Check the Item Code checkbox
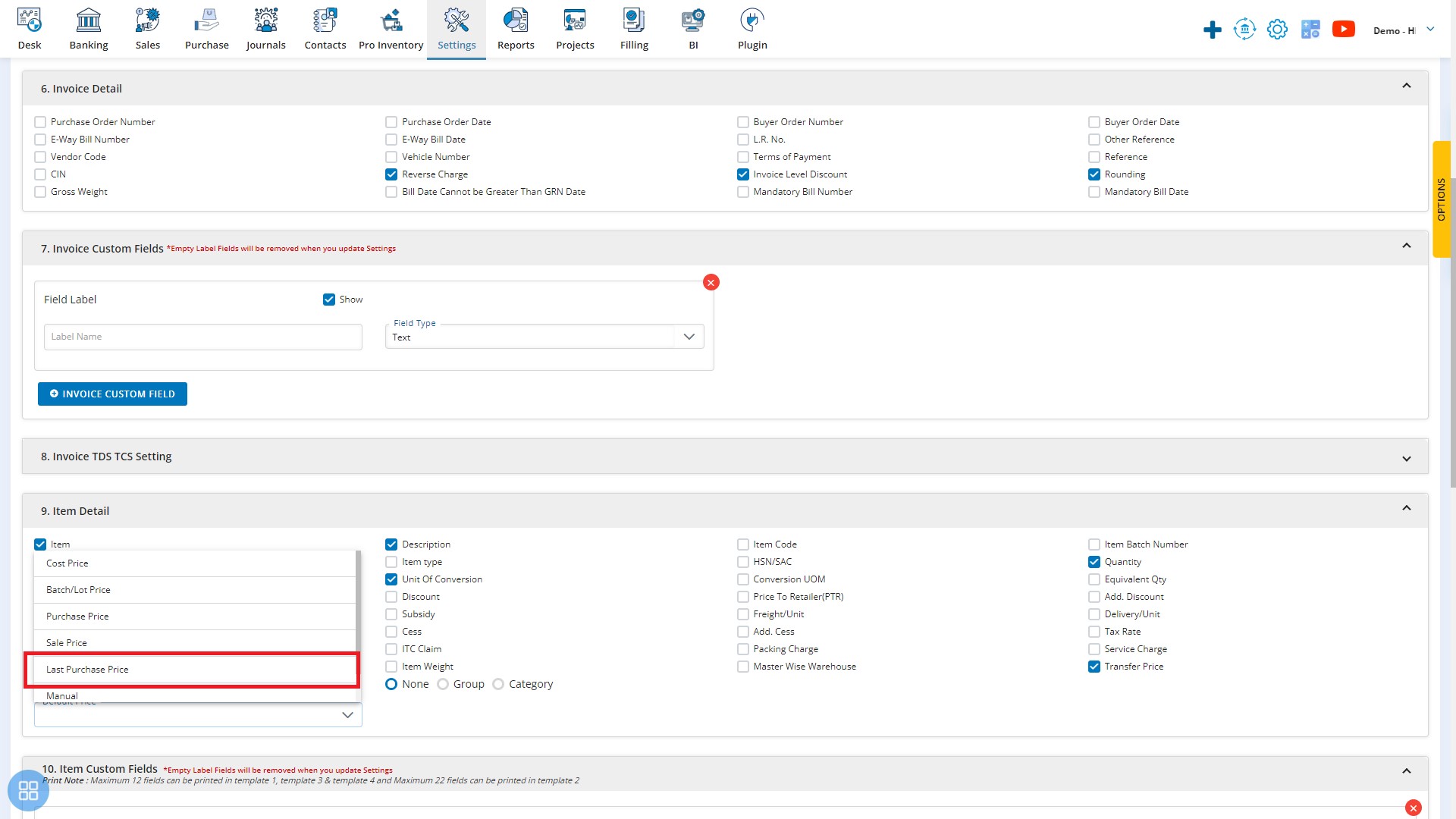Image resolution: width=1456 pixels, height=819 pixels. pos(743,544)
